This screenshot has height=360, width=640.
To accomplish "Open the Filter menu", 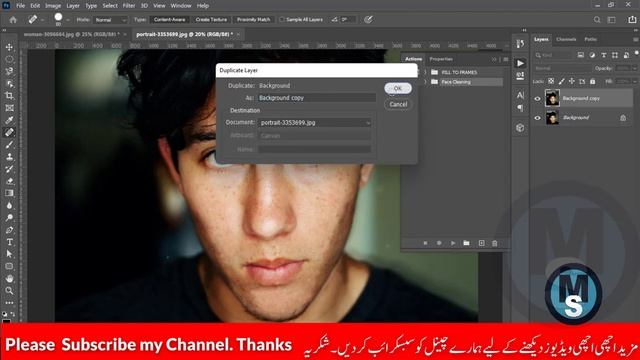I will pyautogui.click(x=129, y=6).
